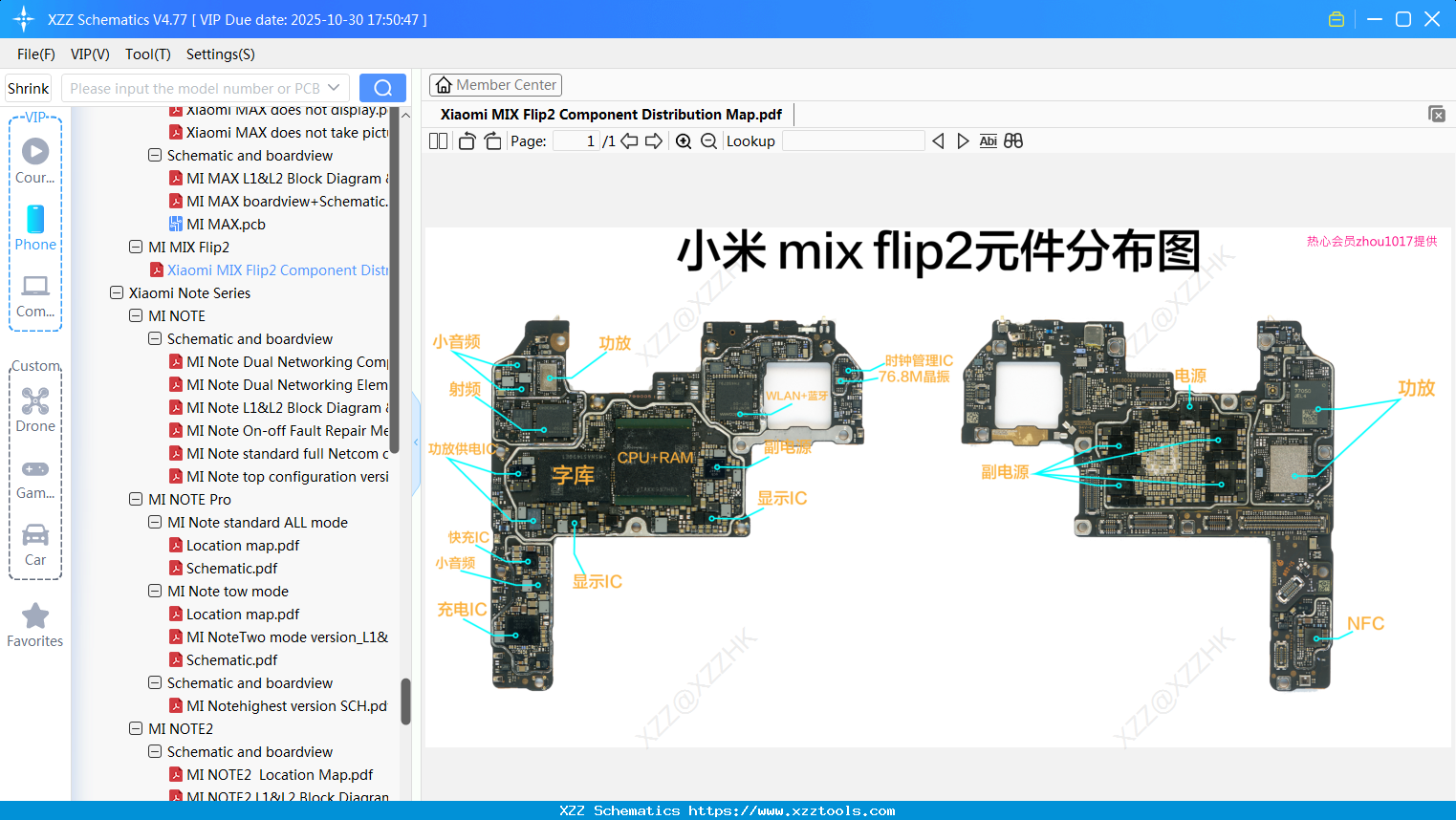Rotate the page counterclockwise
1456x820 pixels.
[466, 140]
